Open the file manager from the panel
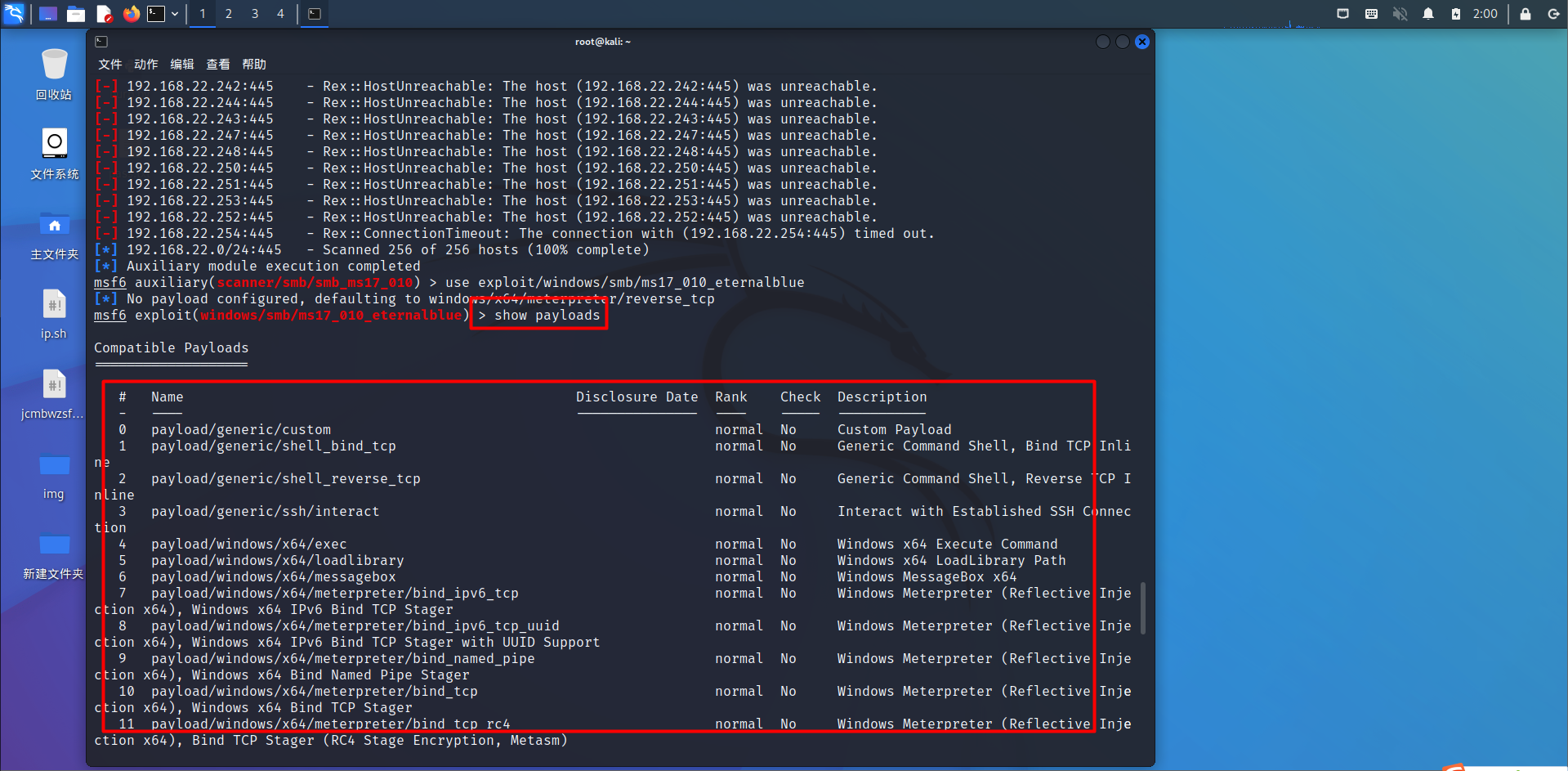 76,14
